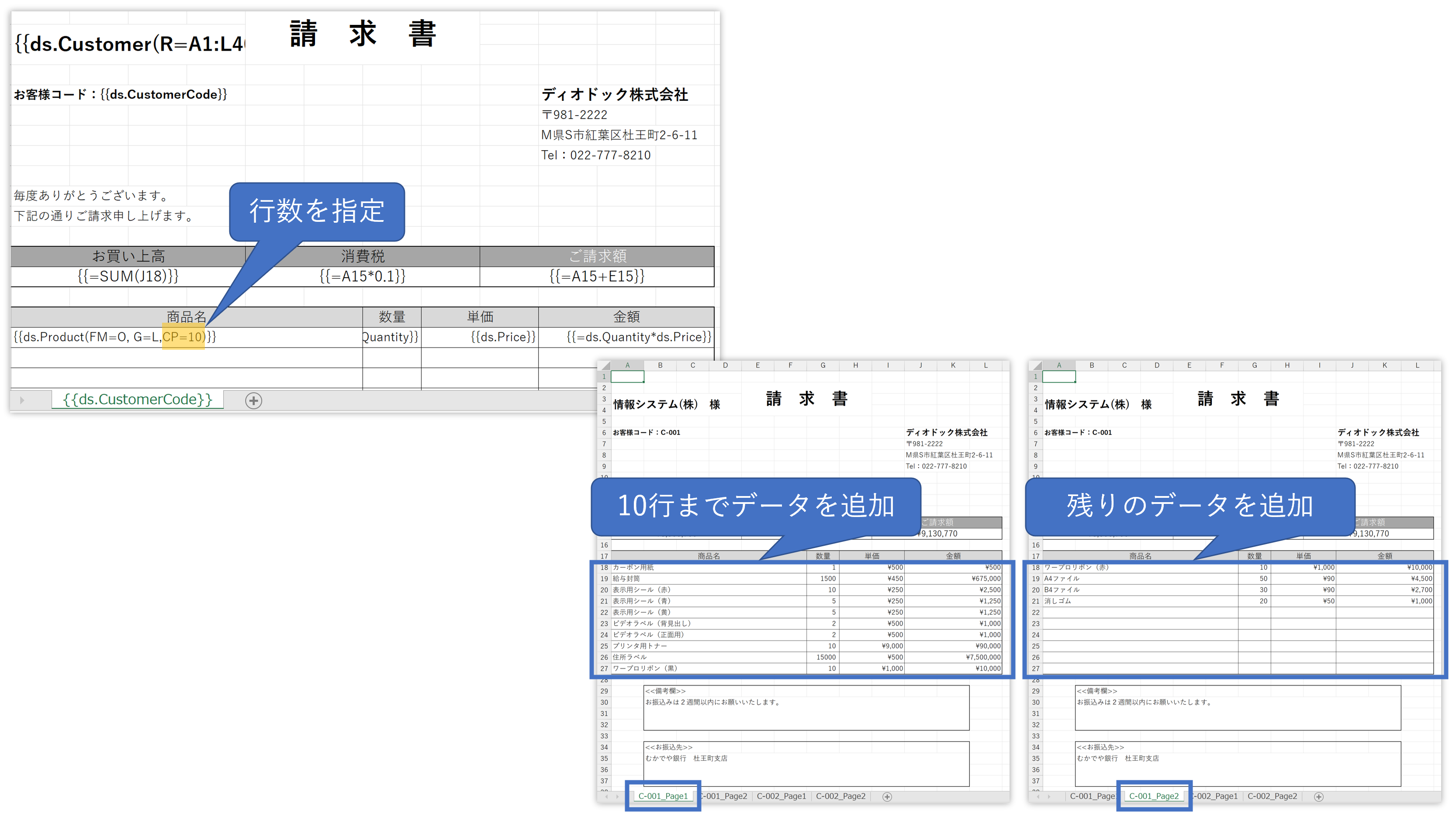Open the C-001_Page2 tab in the right workbook
This screenshot has height=817, width=1456.
point(1154,796)
